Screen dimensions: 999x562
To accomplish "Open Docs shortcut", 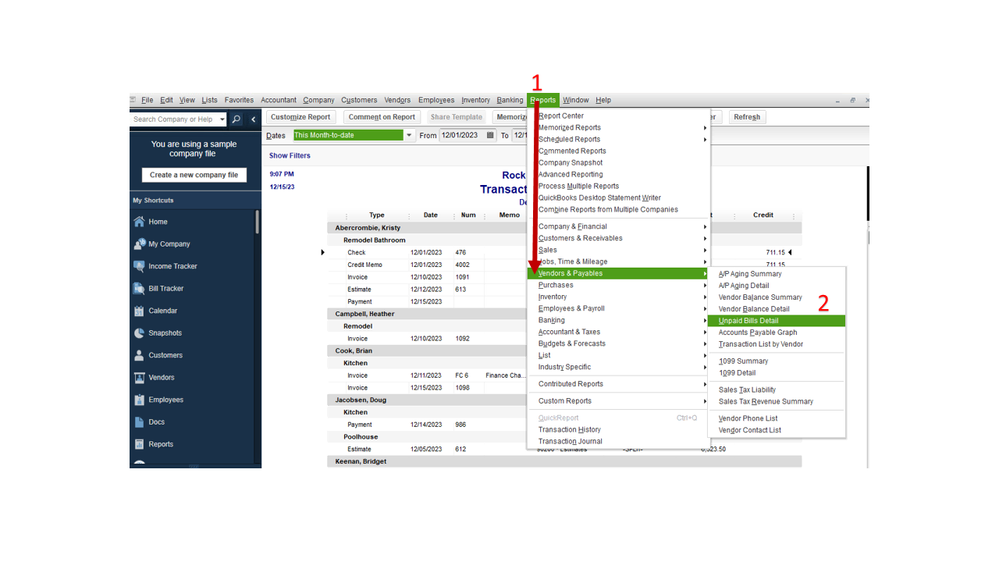I will coord(156,422).
